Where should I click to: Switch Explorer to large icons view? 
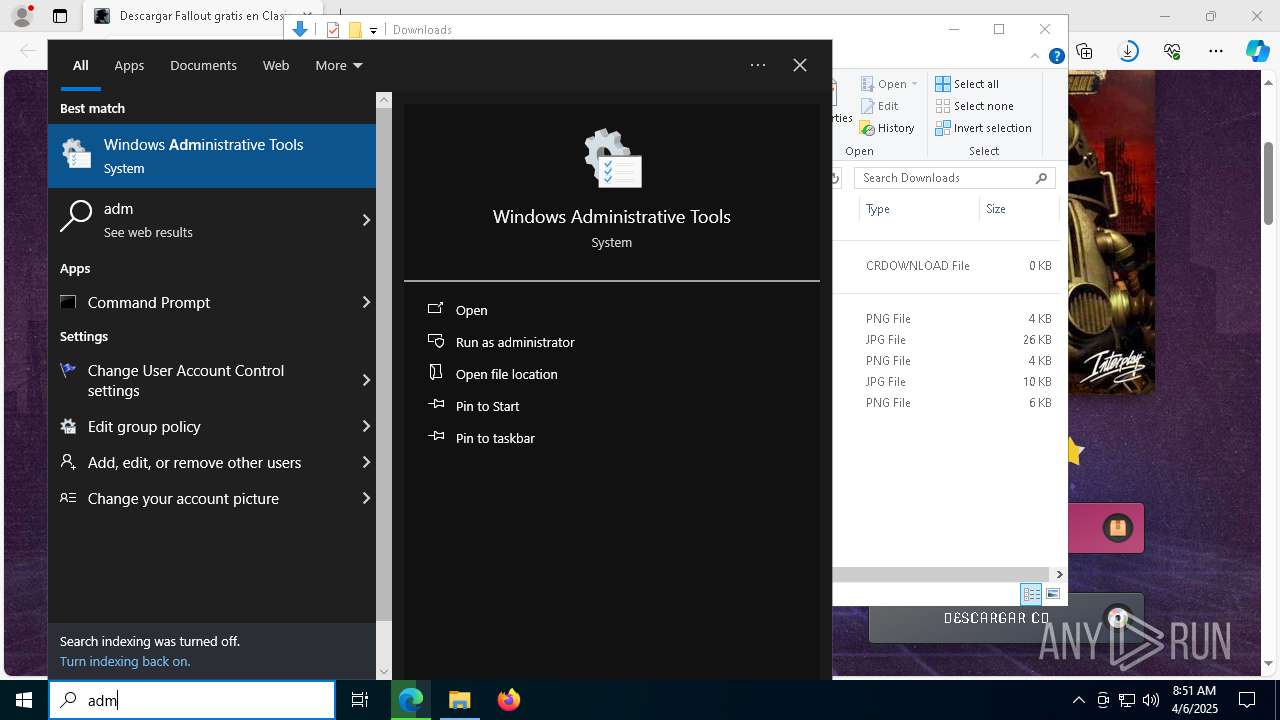point(1052,594)
